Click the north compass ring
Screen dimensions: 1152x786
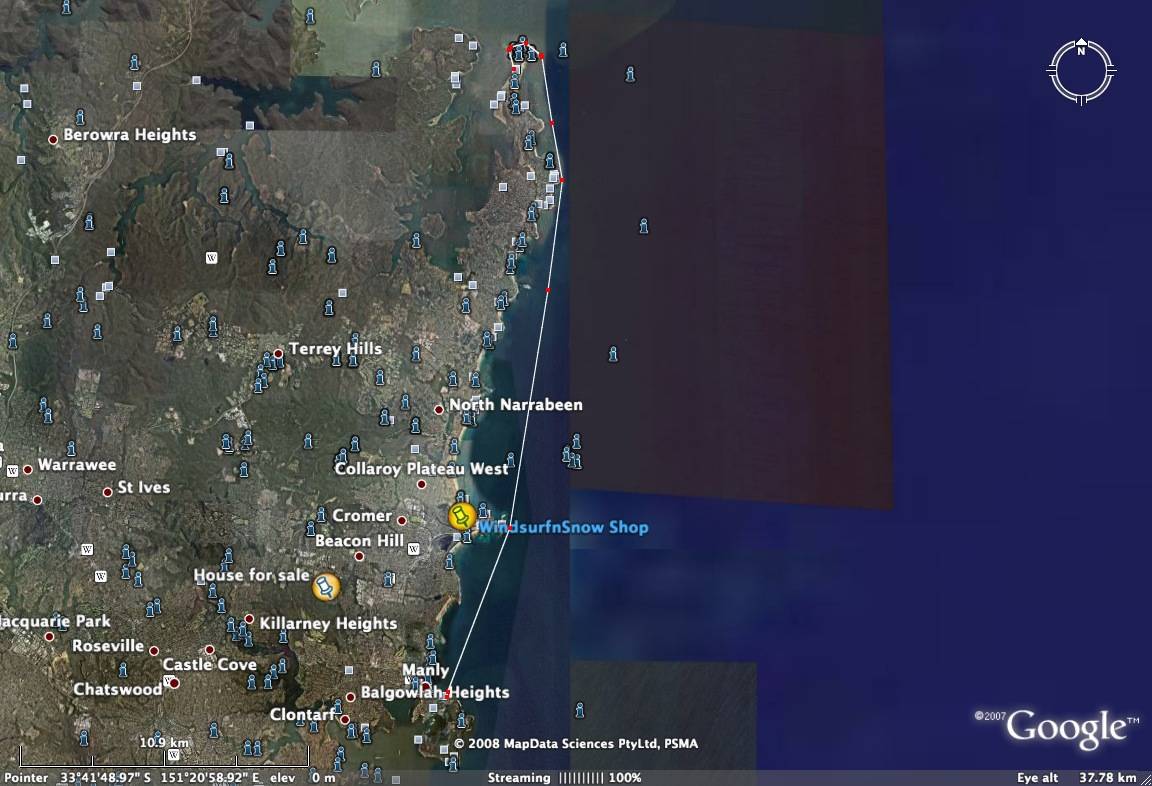(x=1081, y=70)
